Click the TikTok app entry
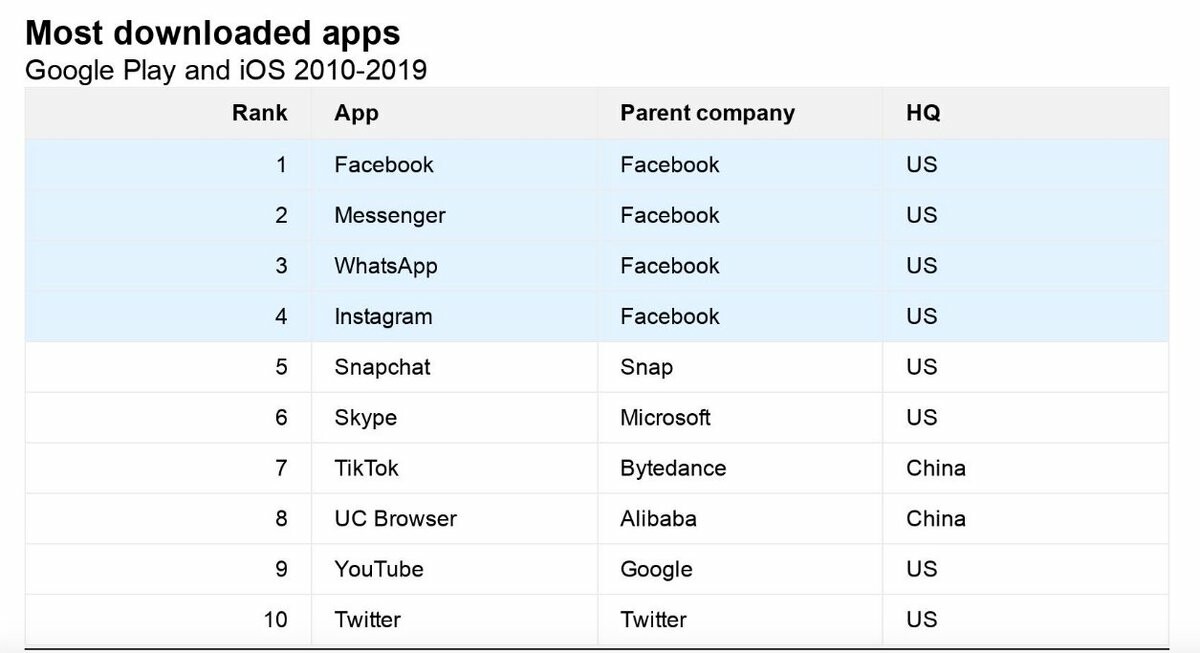Screen dimensions: 1200x653 366,468
